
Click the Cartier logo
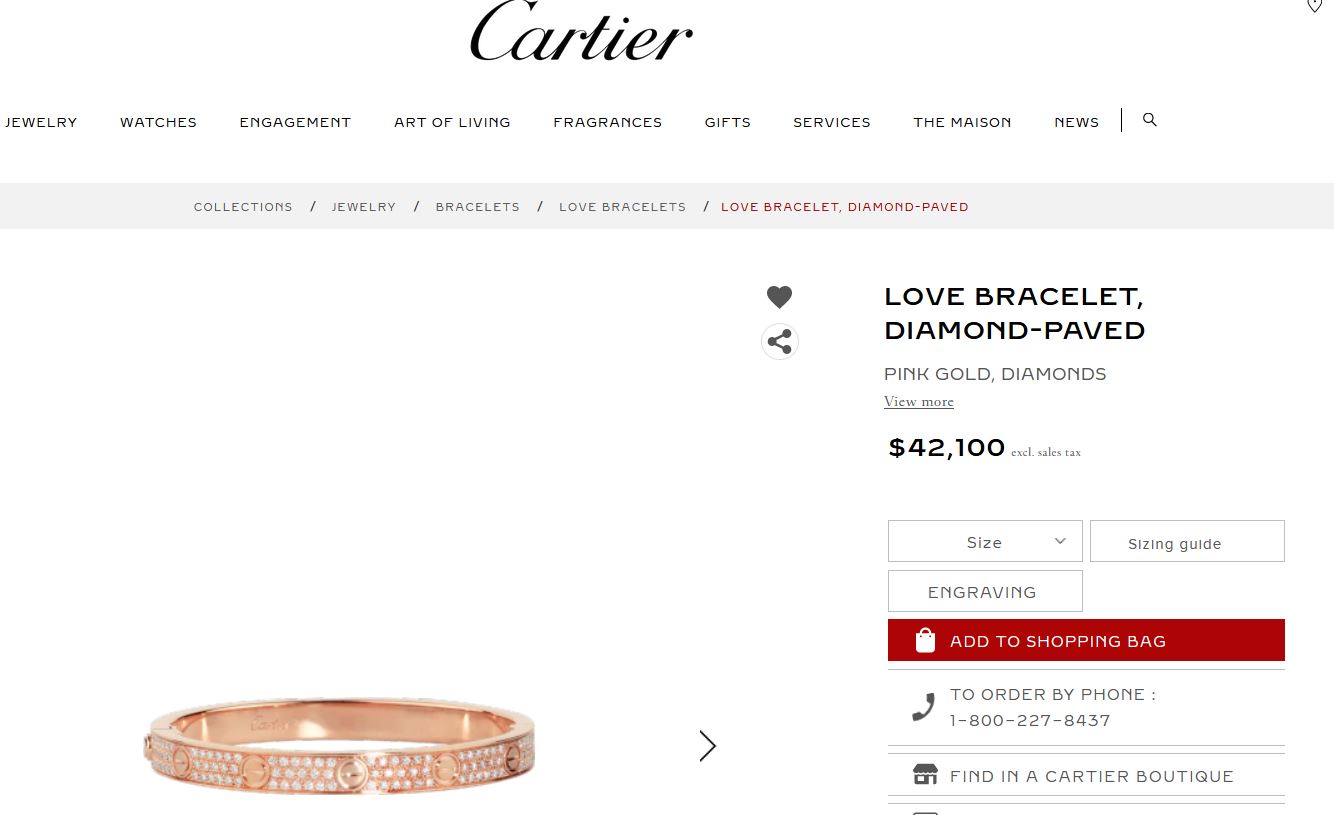coord(581,32)
